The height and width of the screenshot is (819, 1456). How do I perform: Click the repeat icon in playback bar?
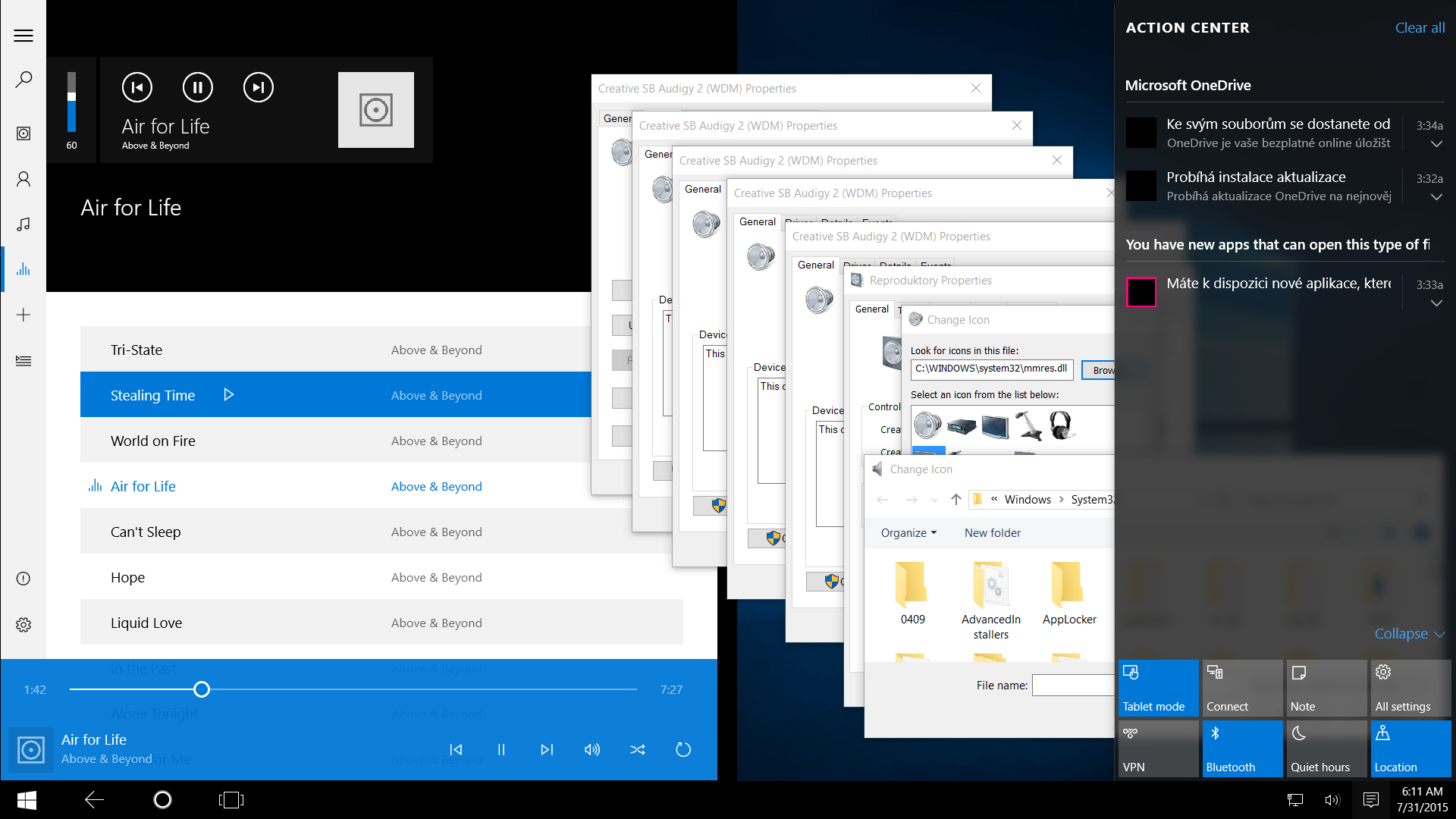coord(683,749)
